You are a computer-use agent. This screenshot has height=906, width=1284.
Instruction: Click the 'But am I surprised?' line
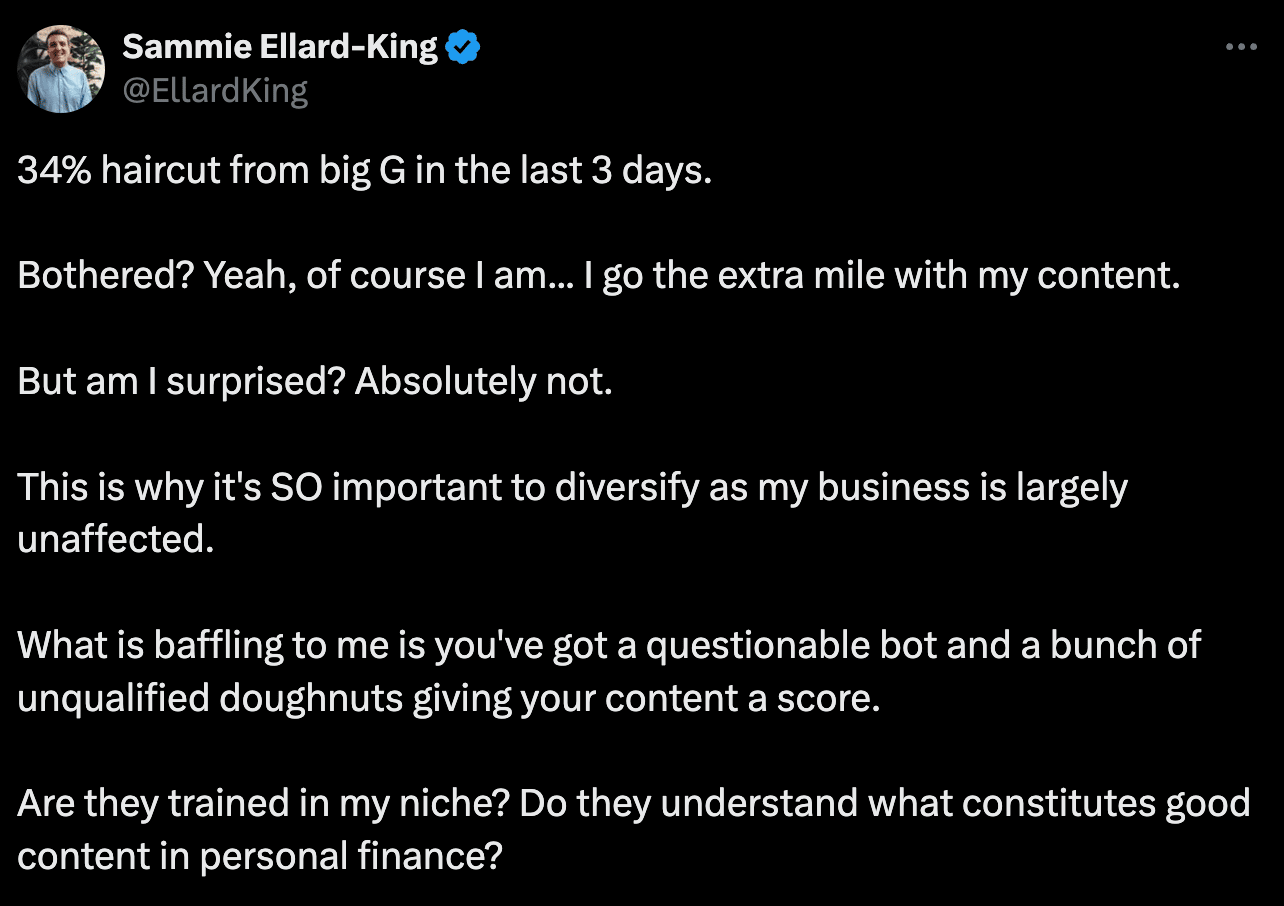coord(315,382)
